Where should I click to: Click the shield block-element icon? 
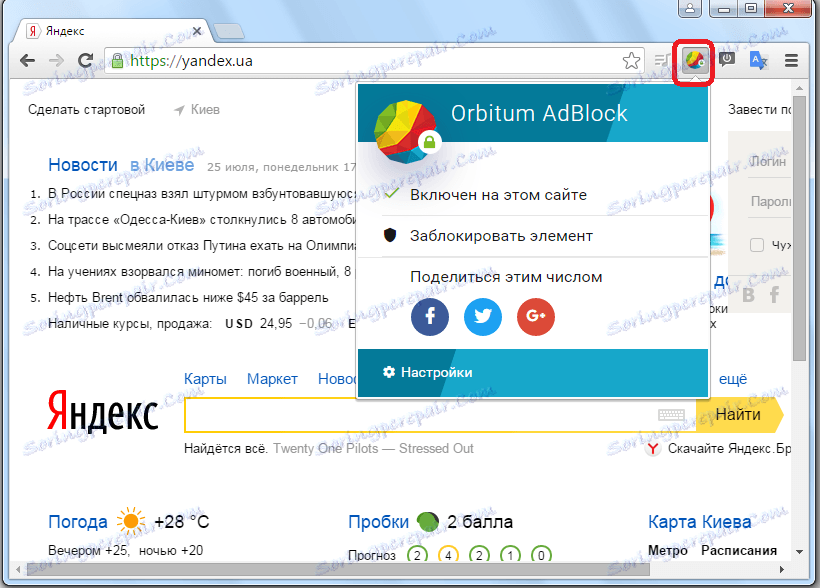click(x=390, y=235)
